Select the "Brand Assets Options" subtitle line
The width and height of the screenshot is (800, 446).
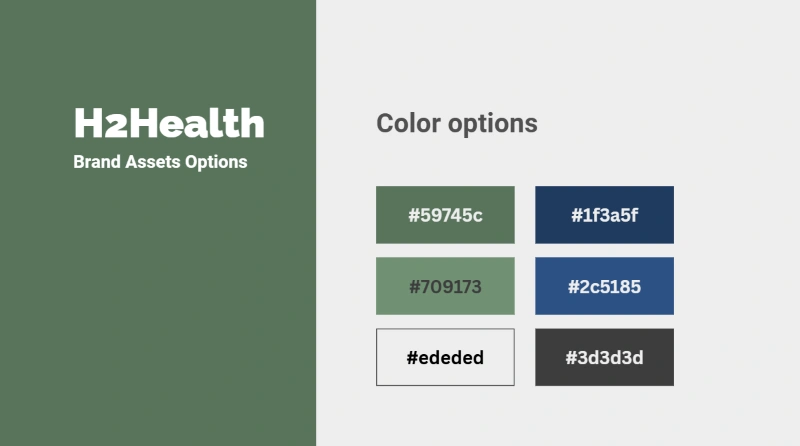(x=160, y=161)
